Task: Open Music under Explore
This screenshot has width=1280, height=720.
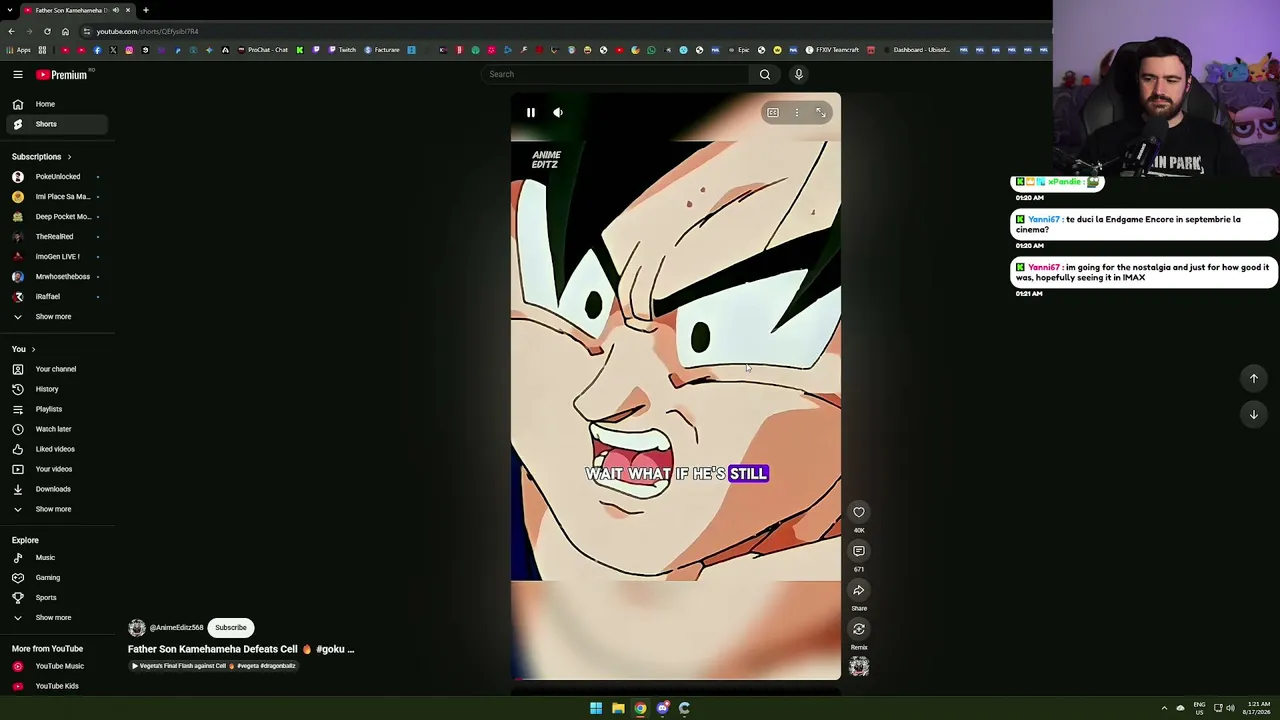Action: 56,558
